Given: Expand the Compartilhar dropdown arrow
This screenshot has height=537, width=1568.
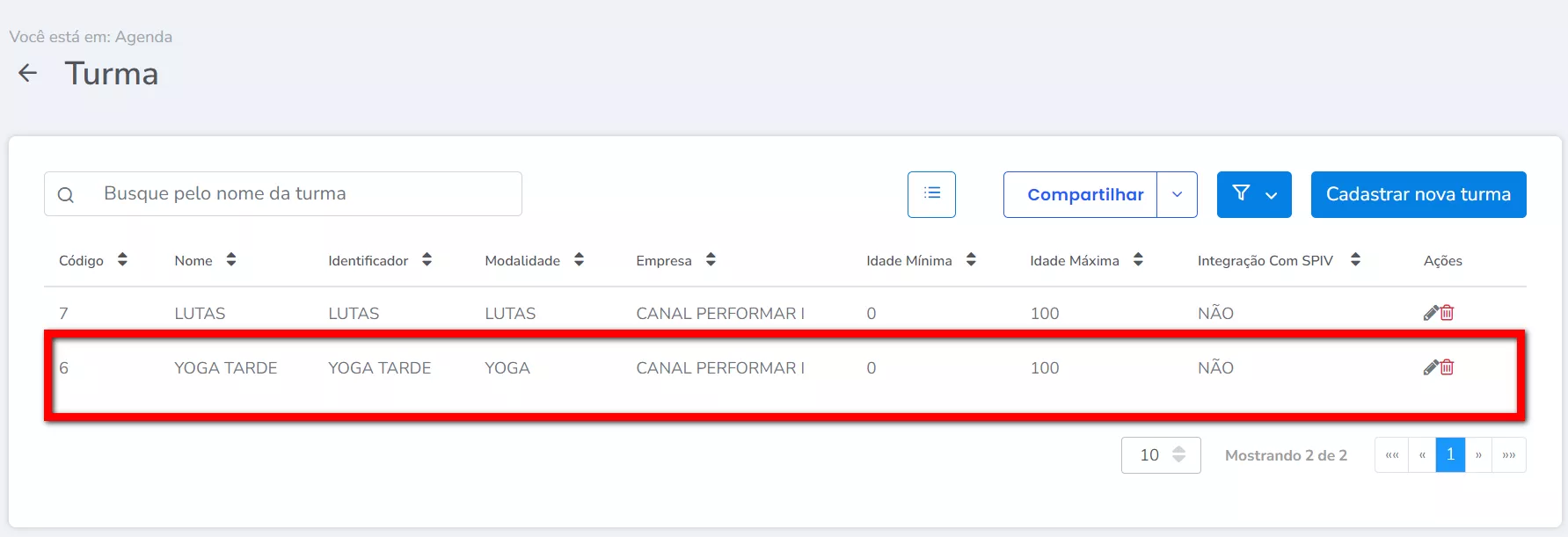Looking at the screenshot, I should [1177, 194].
